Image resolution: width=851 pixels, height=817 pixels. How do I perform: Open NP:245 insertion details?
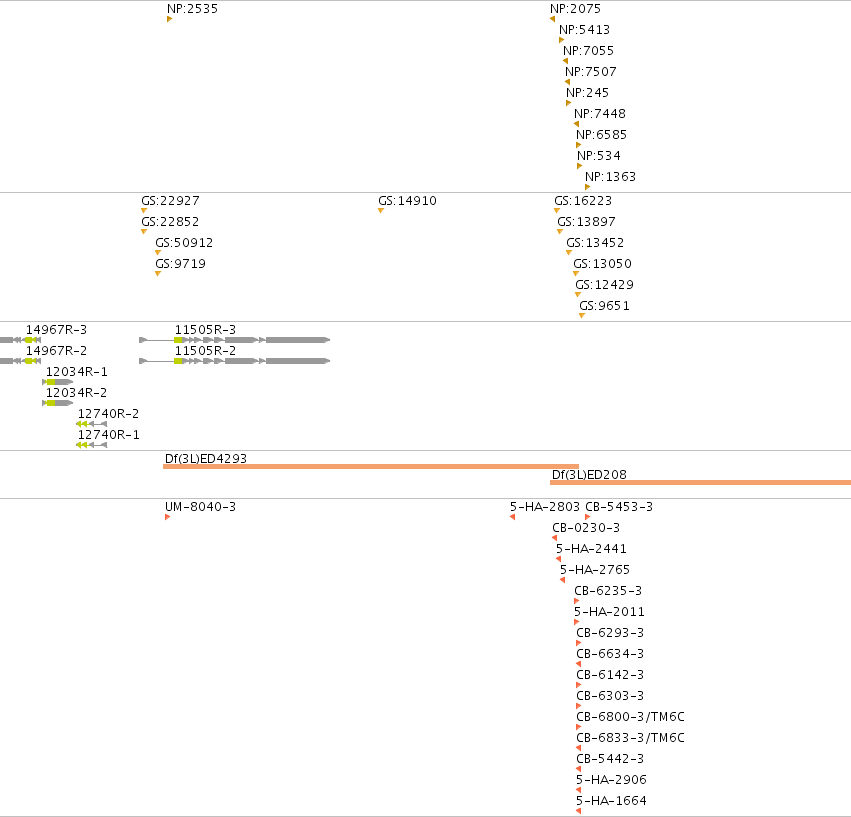point(587,93)
